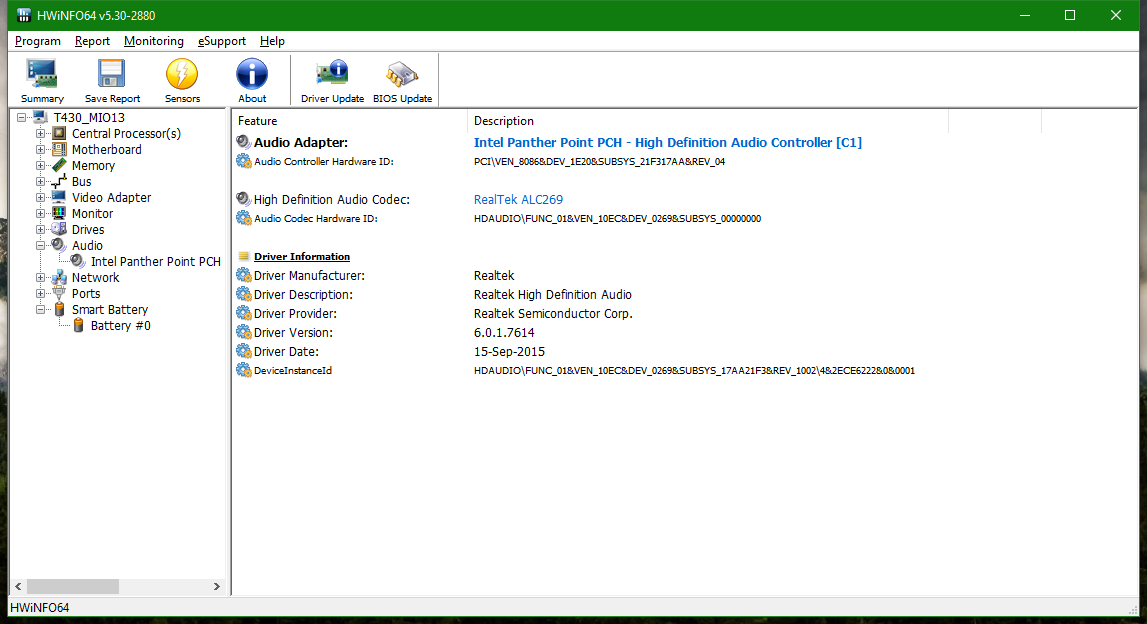This screenshot has height=624, width=1147.
Task: Expand the Motherboard node
Action: tap(41, 149)
